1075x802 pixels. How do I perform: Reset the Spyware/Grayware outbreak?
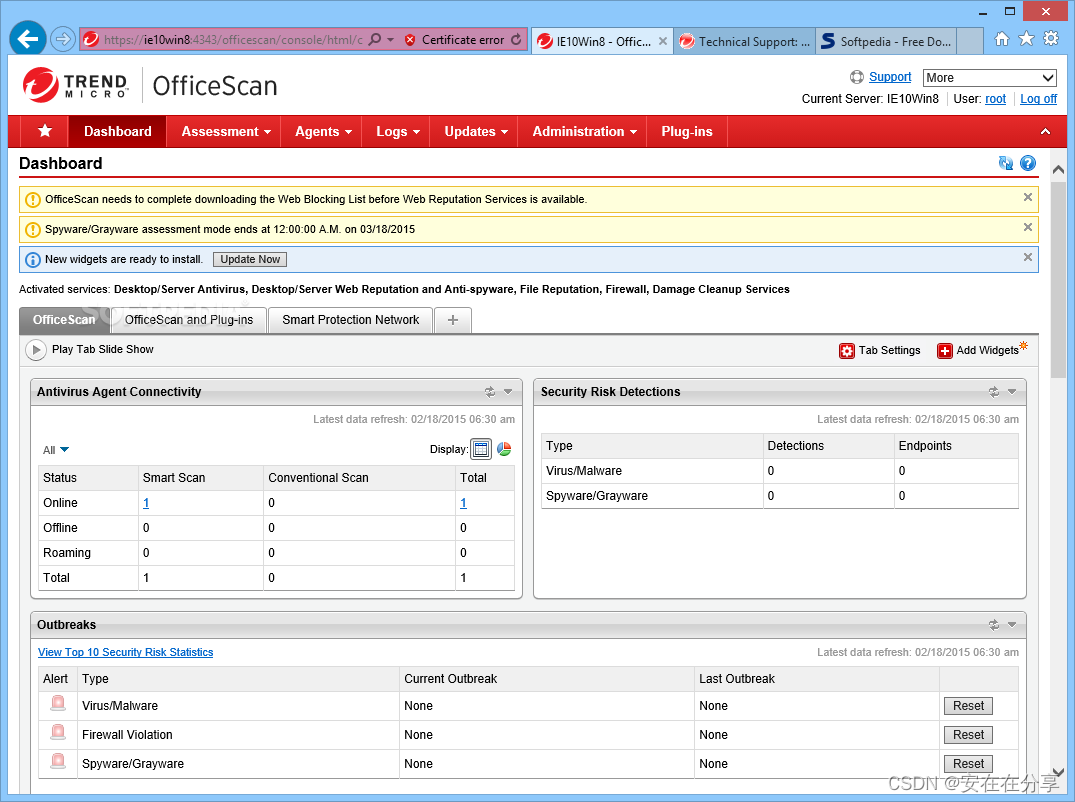click(968, 764)
